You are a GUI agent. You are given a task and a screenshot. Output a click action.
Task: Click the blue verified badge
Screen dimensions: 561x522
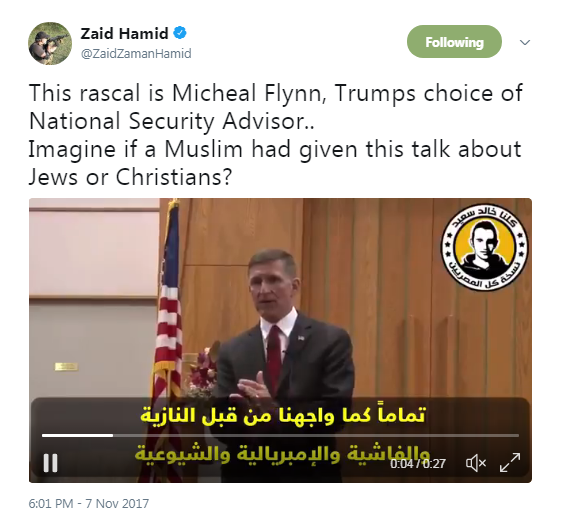(x=180, y=33)
